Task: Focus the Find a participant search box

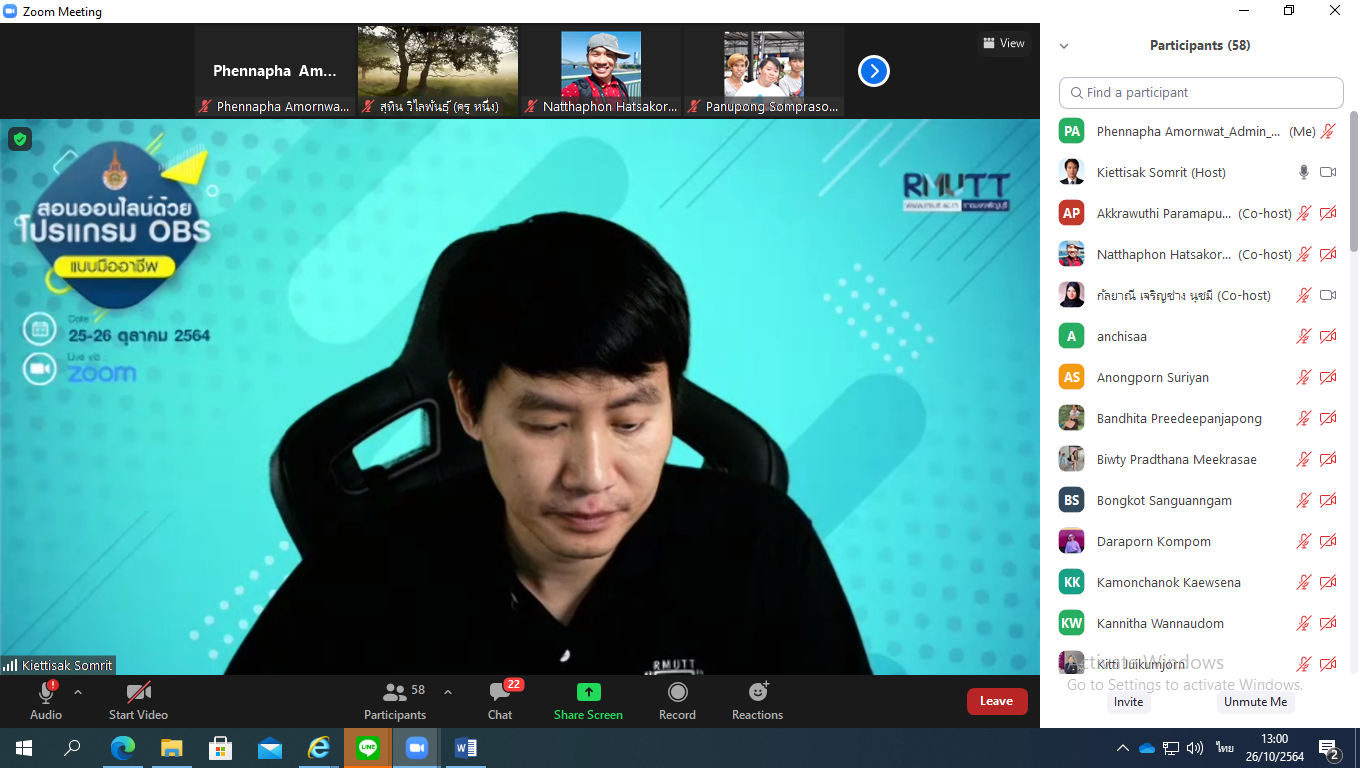Action: tap(1201, 92)
